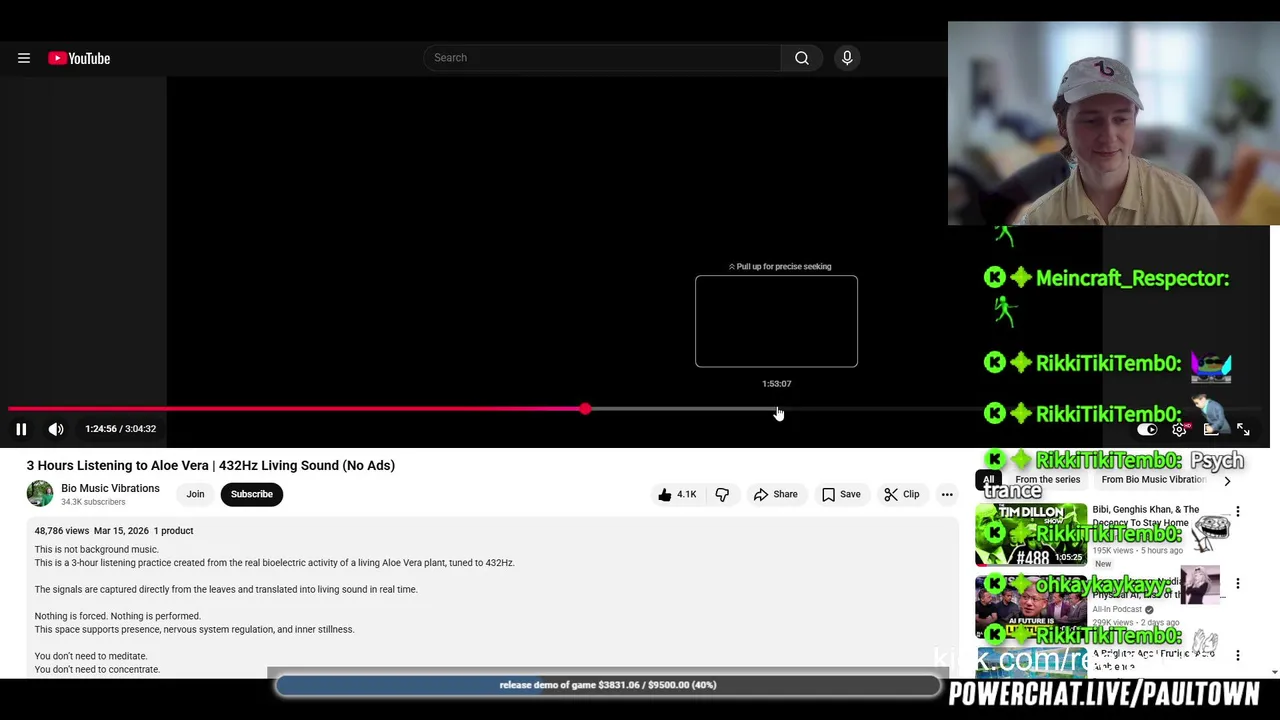Create a Clip of the video
The width and height of the screenshot is (1280, 720).
[x=902, y=494]
